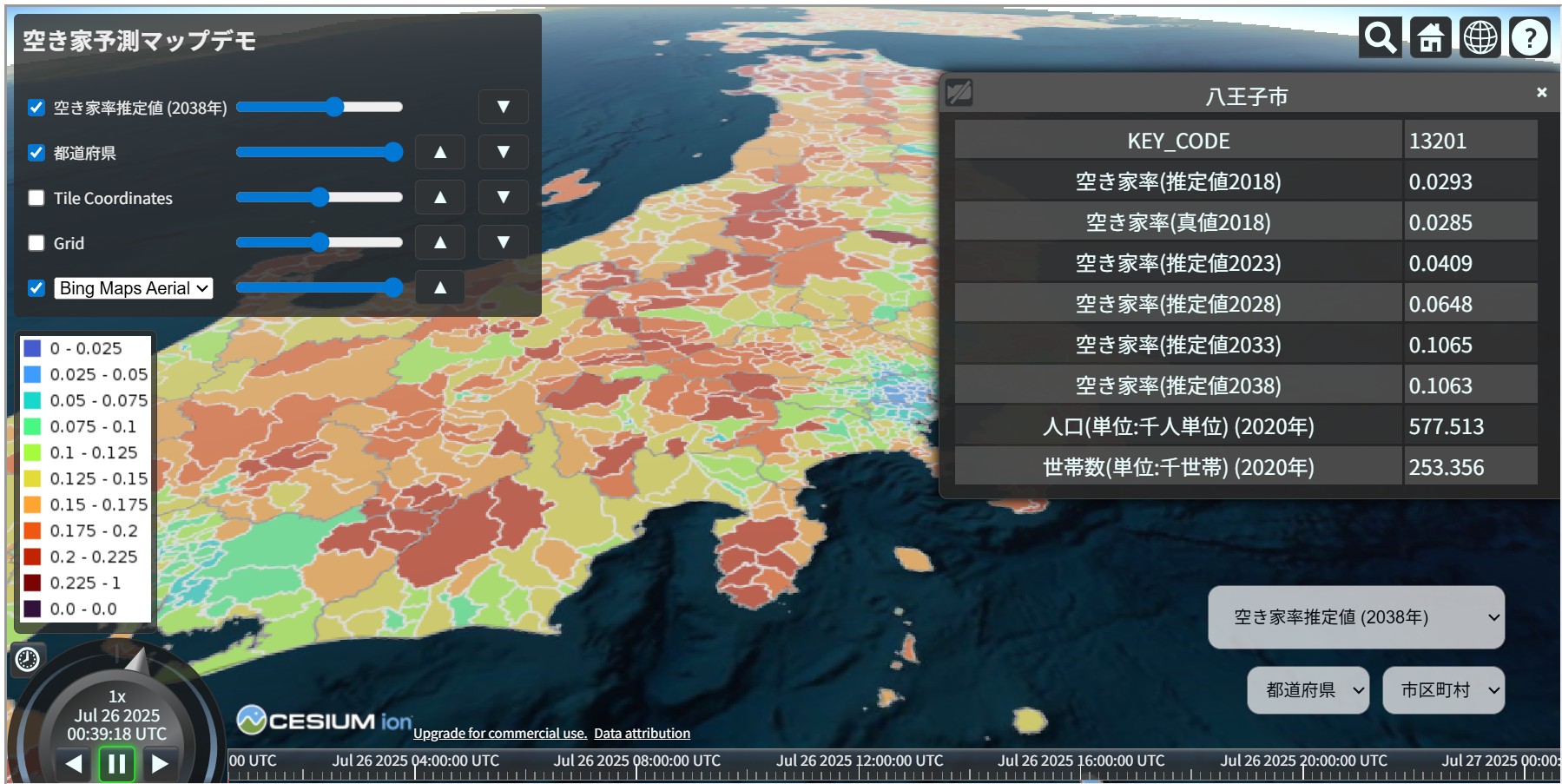Open the globe scene mode picker
This screenshot has width=1562, height=784.
coord(1480,37)
